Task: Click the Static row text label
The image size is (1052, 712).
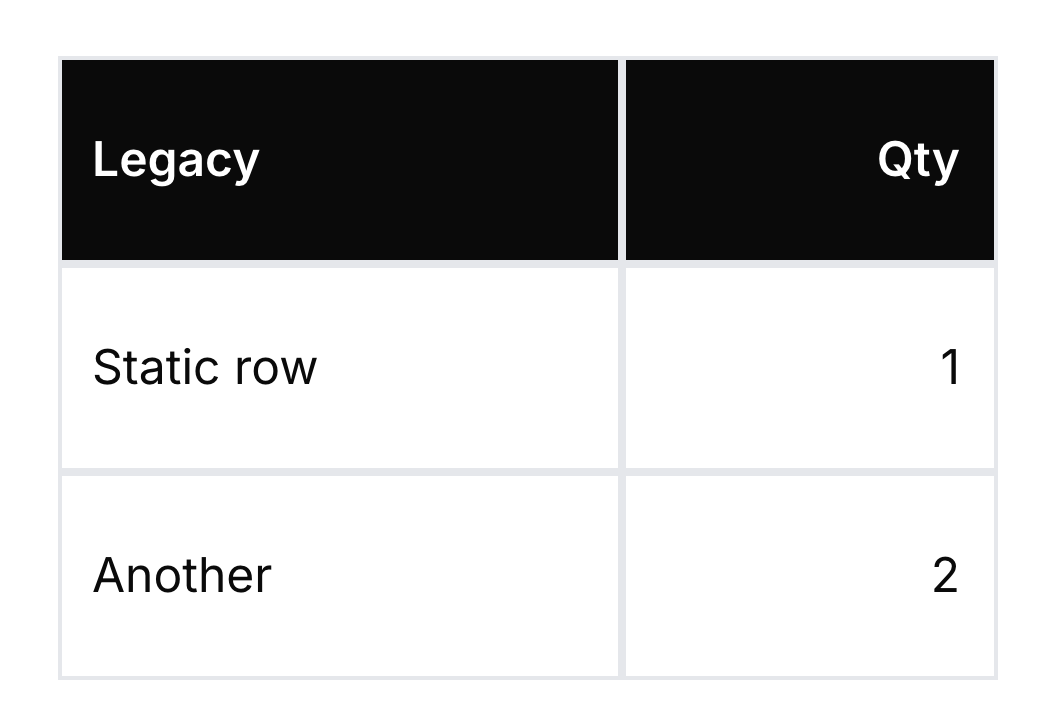Action: coord(205,368)
